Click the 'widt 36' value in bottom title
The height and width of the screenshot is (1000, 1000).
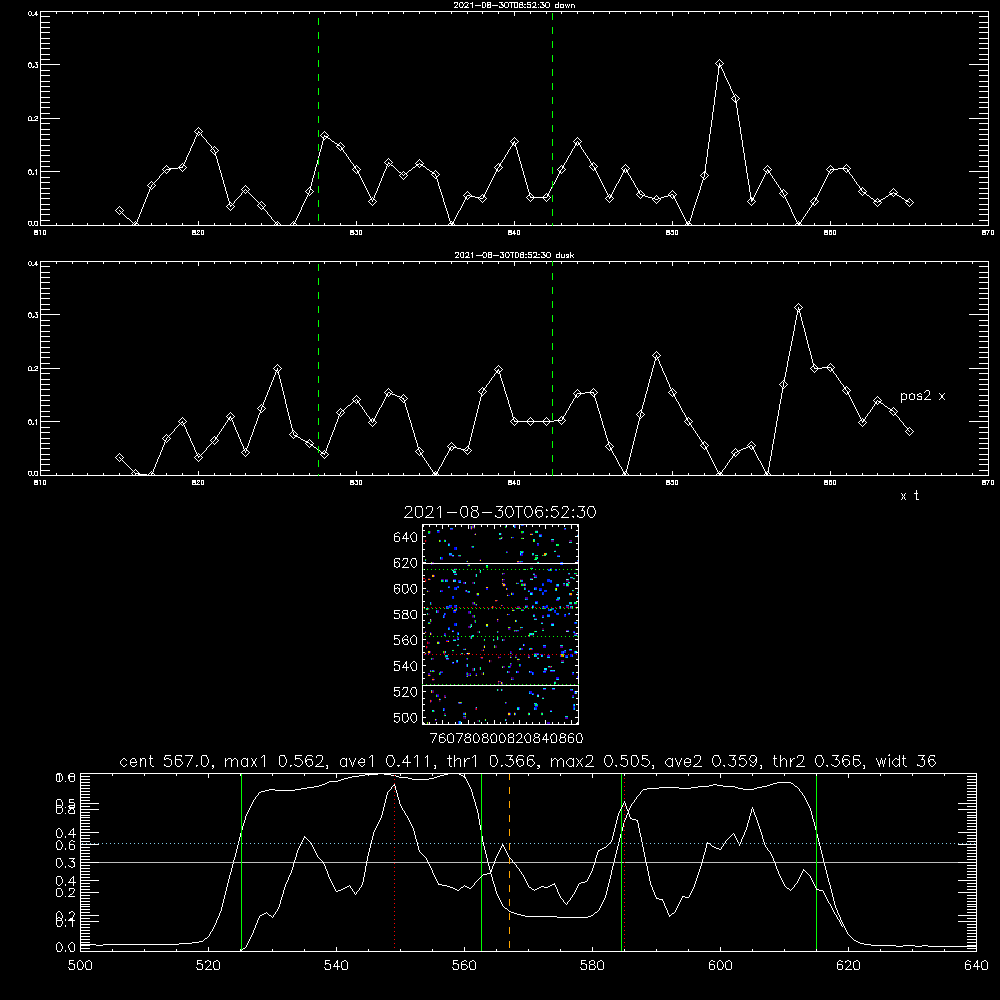(x=906, y=761)
